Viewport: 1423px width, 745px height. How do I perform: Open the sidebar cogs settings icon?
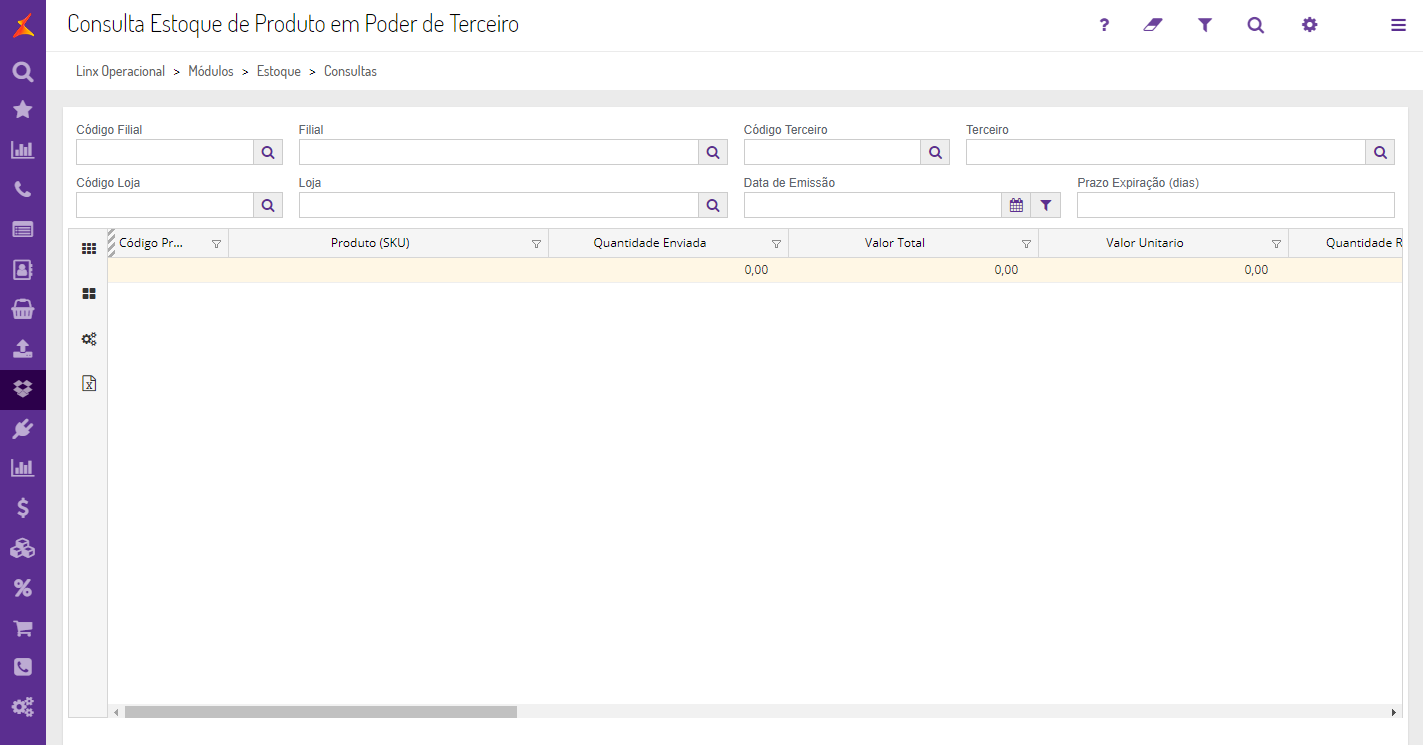(23, 707)
